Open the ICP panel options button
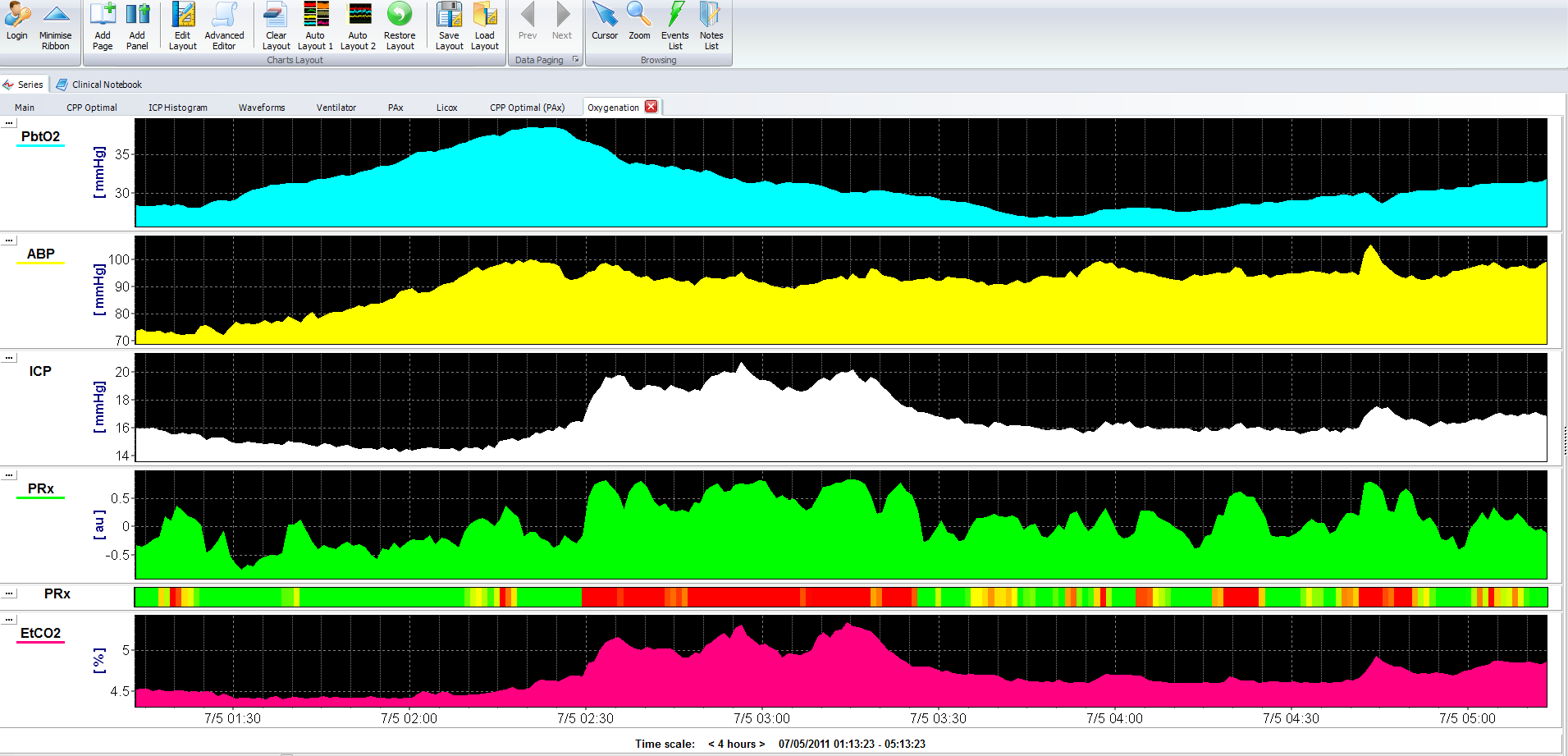Image resolution: width=1568 pixels, height=756 pixels. click(9, 358)
